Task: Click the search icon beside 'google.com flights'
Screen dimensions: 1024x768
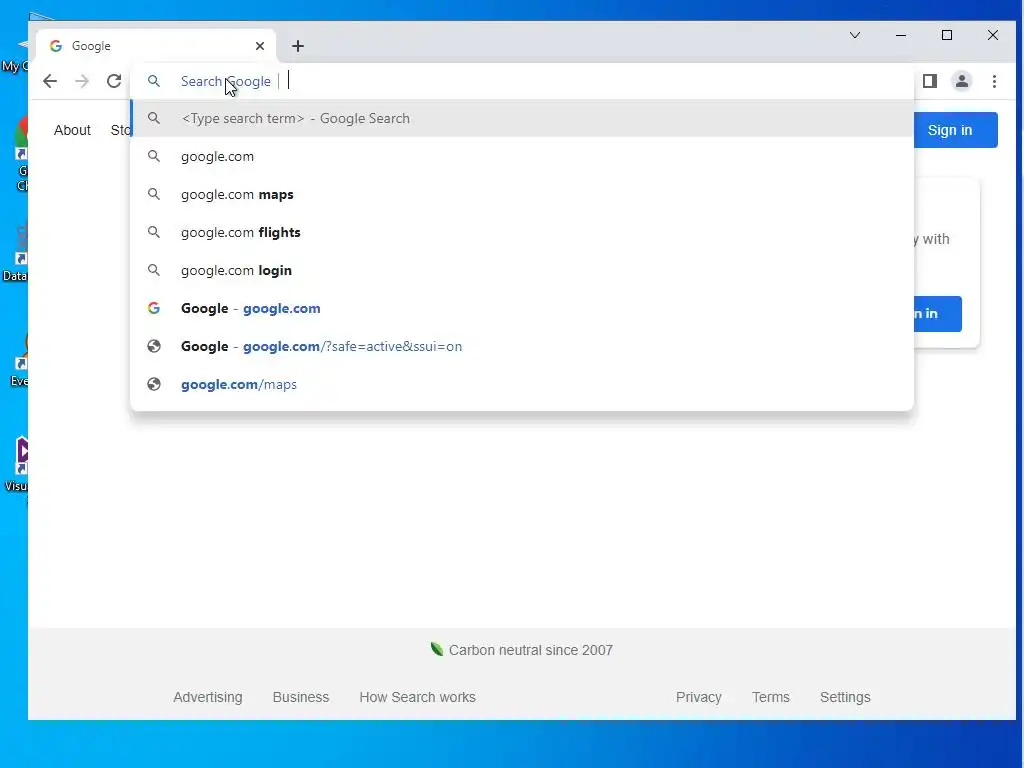Action: 153,232
